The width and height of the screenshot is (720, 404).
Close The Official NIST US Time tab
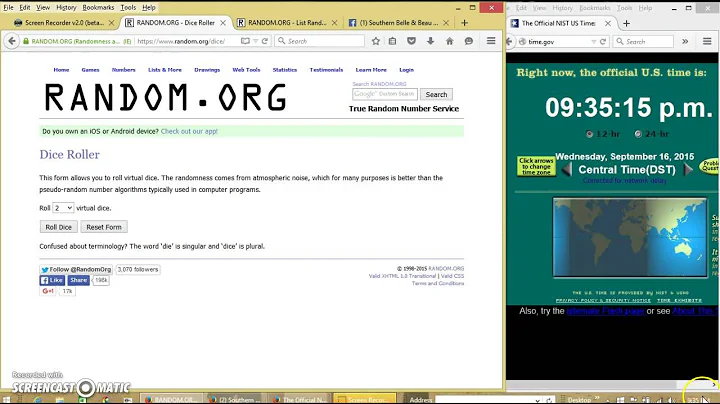(608, 23)
